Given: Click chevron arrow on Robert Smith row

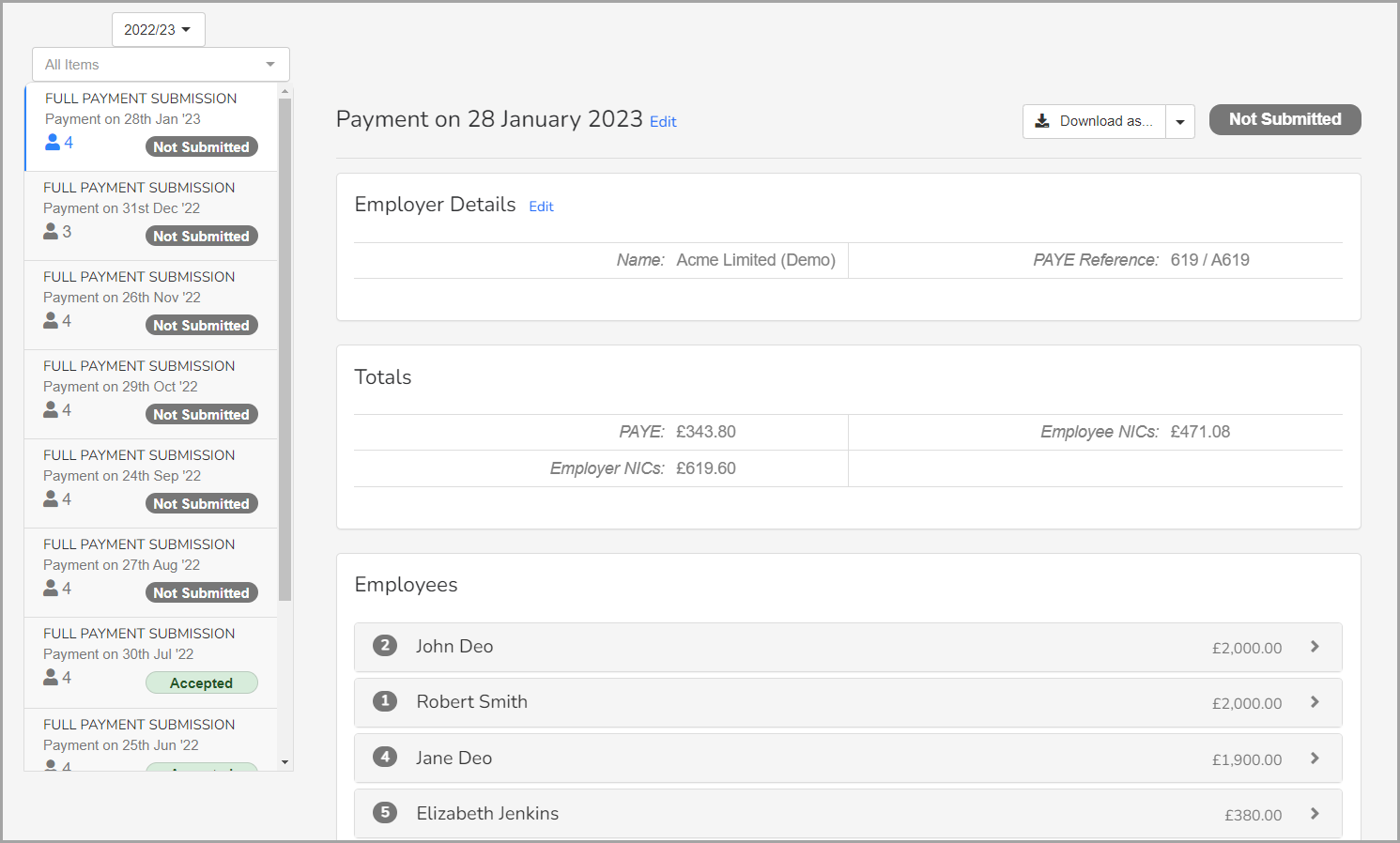Looking at the screenshot, I should [x=1315, y=702].
